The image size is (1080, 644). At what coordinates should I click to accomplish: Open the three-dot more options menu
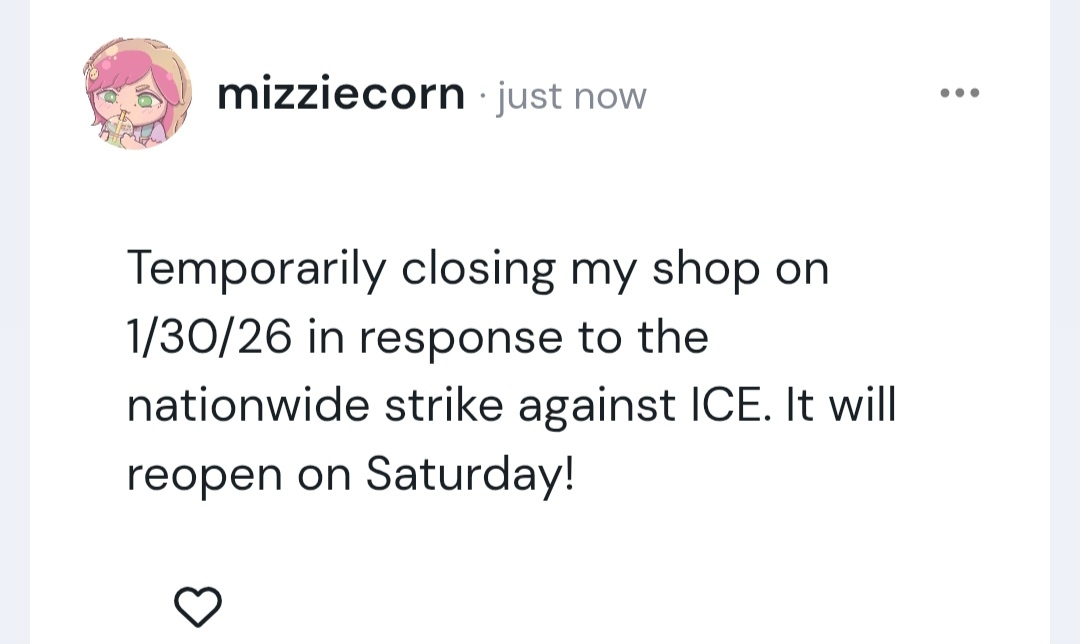pos(960,94)
